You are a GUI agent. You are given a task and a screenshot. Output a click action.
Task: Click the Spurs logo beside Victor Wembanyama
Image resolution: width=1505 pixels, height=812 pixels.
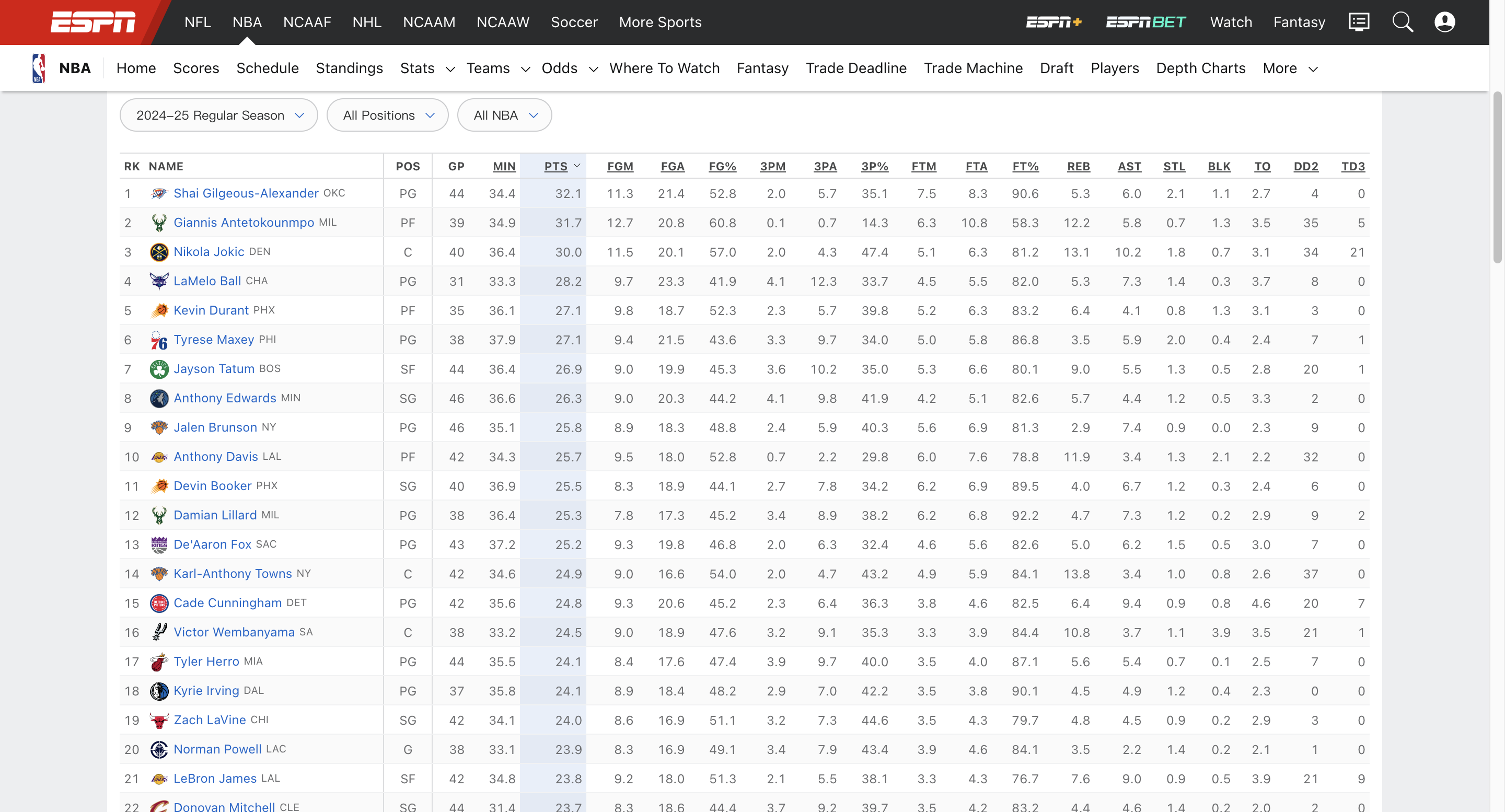(159, 632)
